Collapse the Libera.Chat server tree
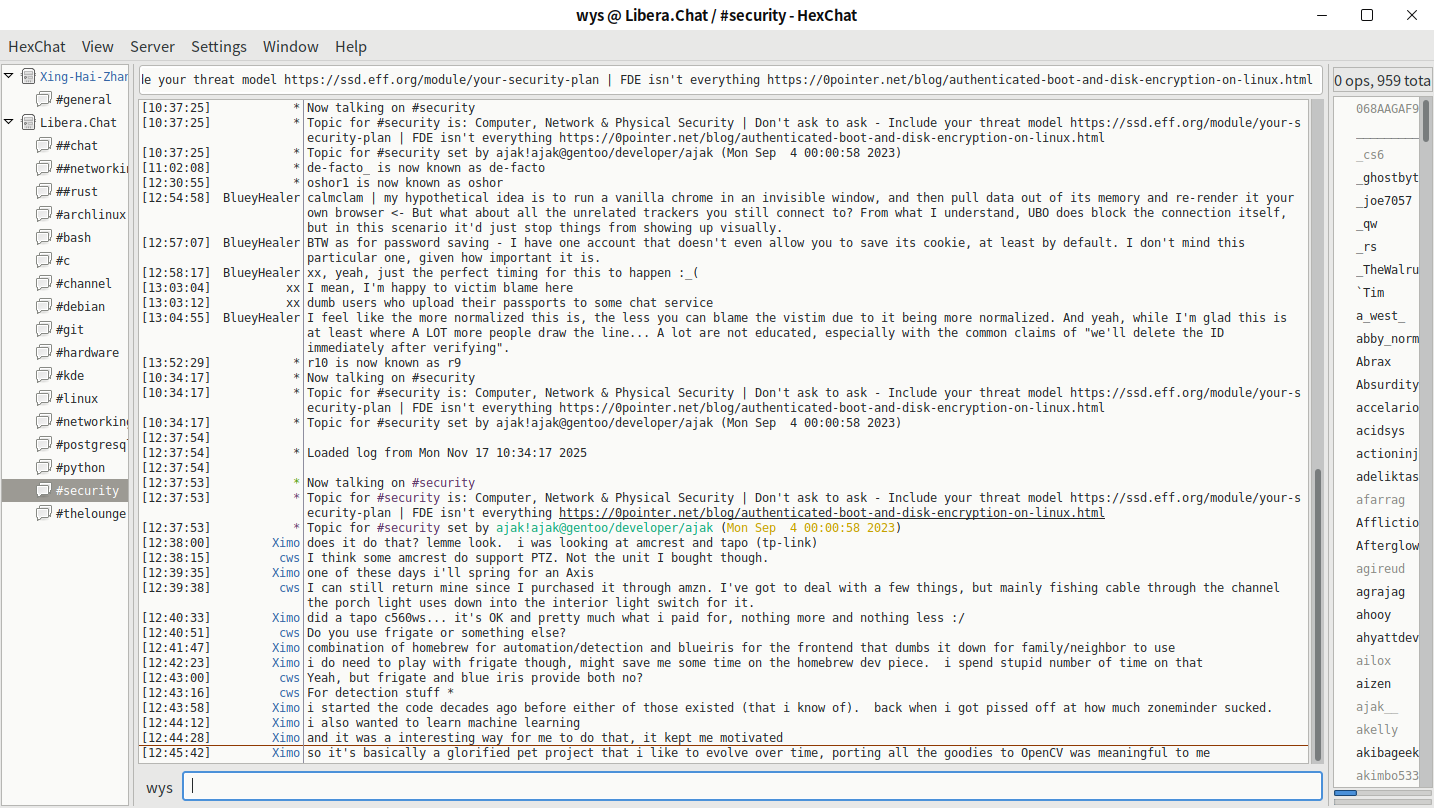The image size is (1434, 808). pyautogui.click(x=9, y=122)
